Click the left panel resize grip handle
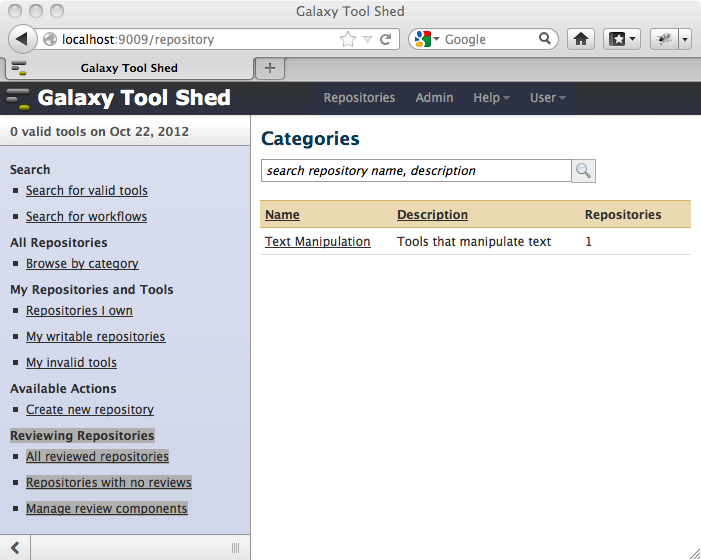The height and width of the screenshot is (560, 701). click(236, 547)
